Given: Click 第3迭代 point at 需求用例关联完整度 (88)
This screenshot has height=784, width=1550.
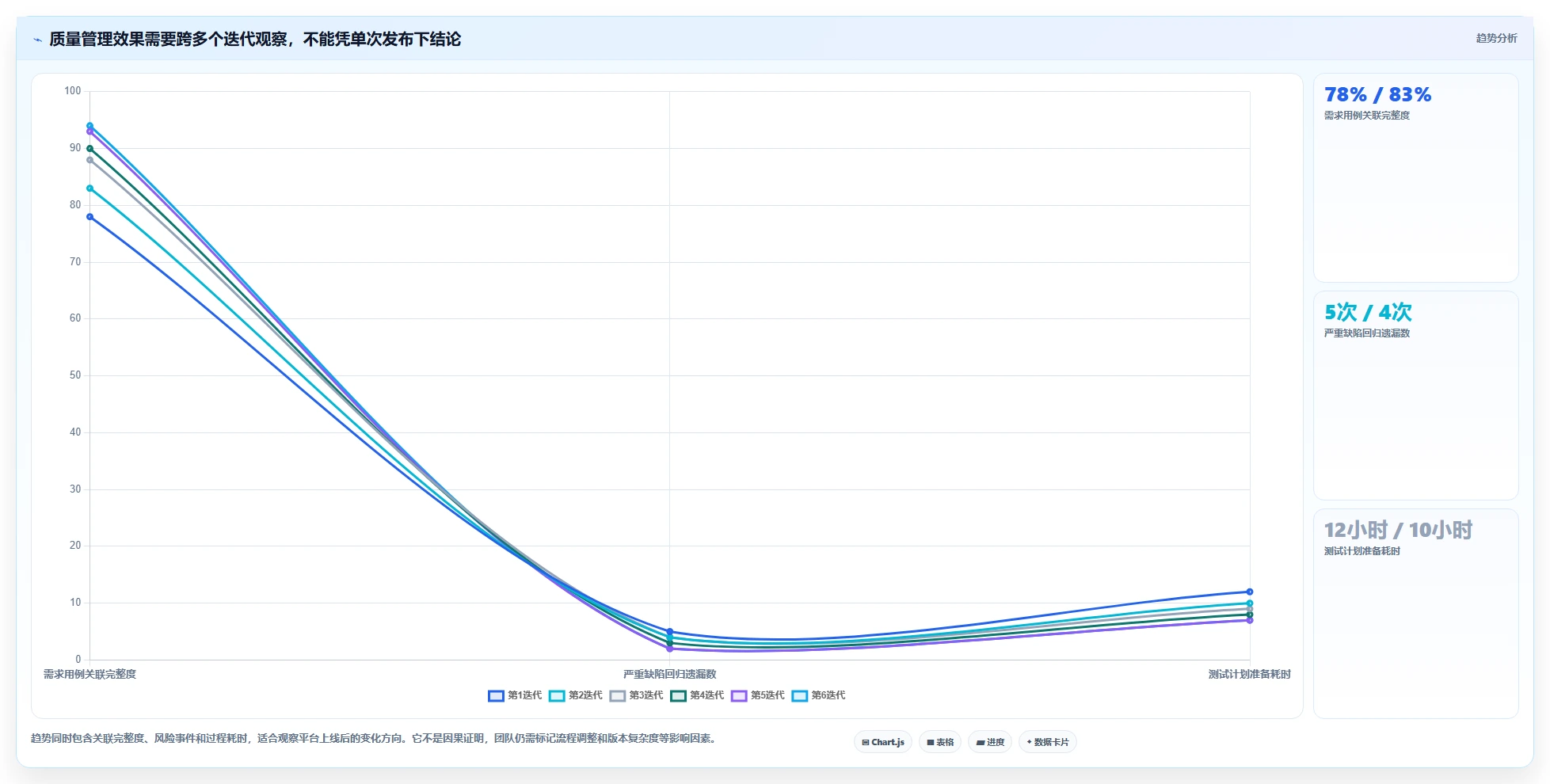Looking at the screenshot, I should (89, 160).
